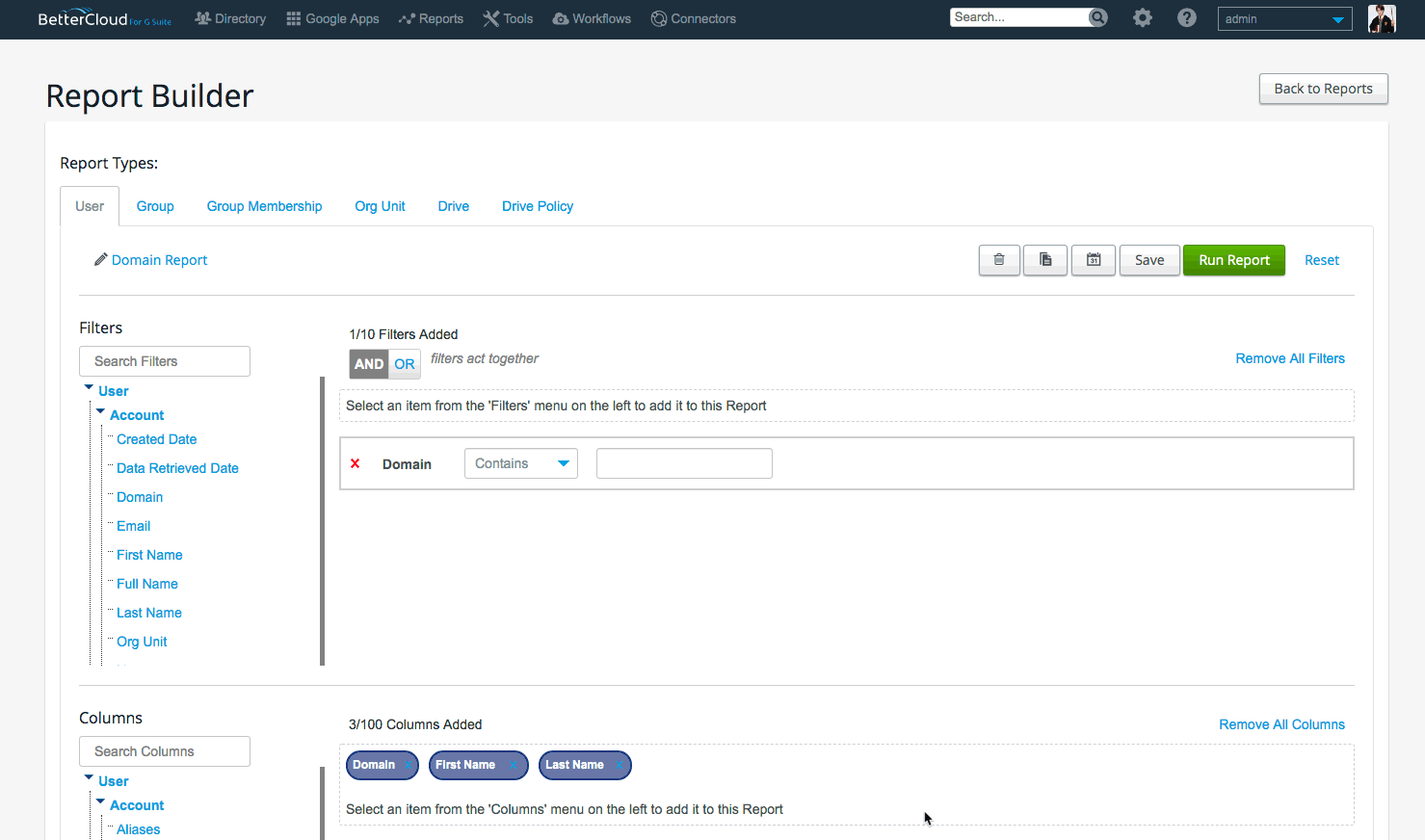Screen dimensions: 1425x840
Task: Click the trash delete report icon
Action: [x=999, y=260]
